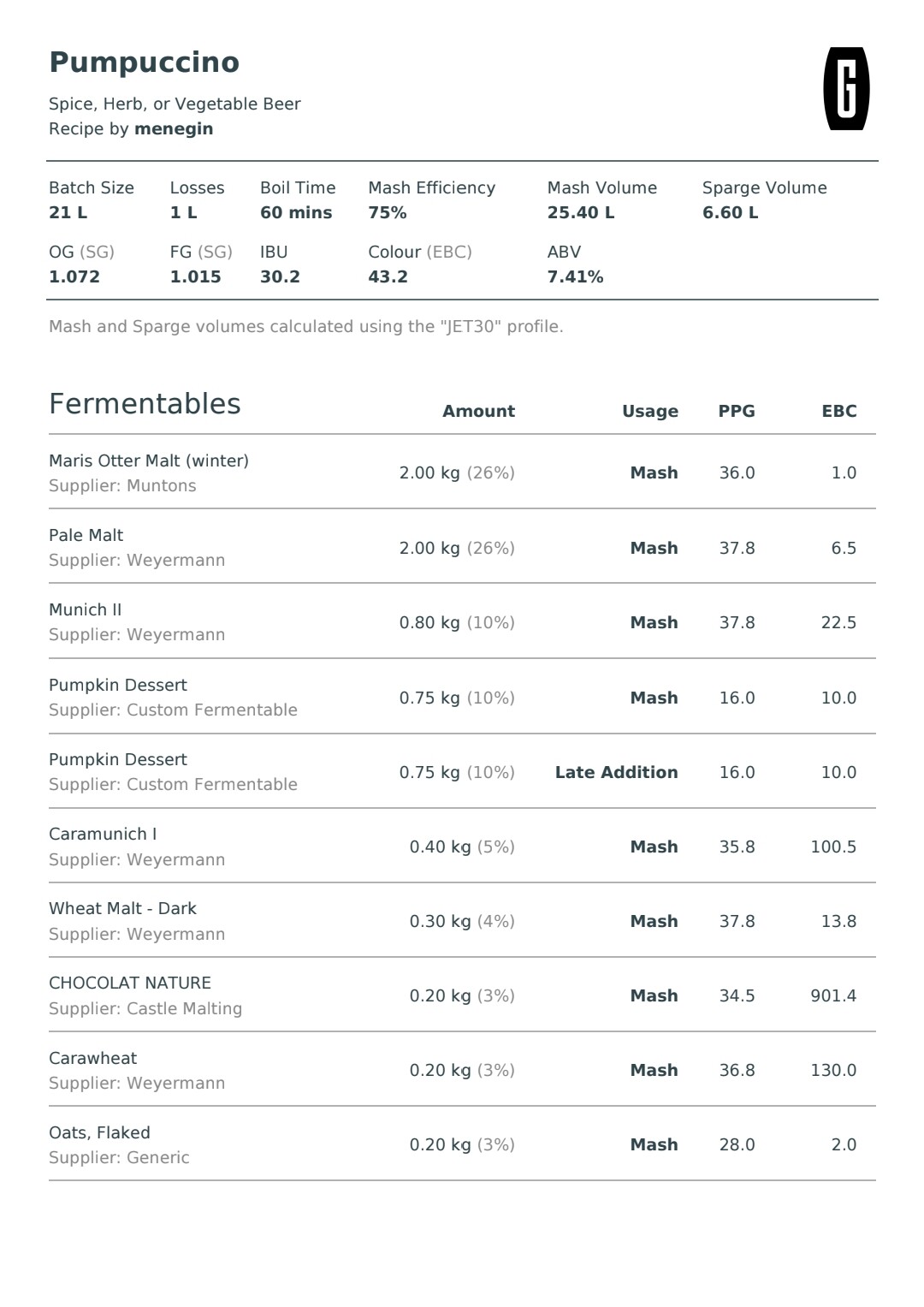Select the Maris Otter Malt (winter) row
The height and width of the screenshot is (1307, 924).
[462, 472]
